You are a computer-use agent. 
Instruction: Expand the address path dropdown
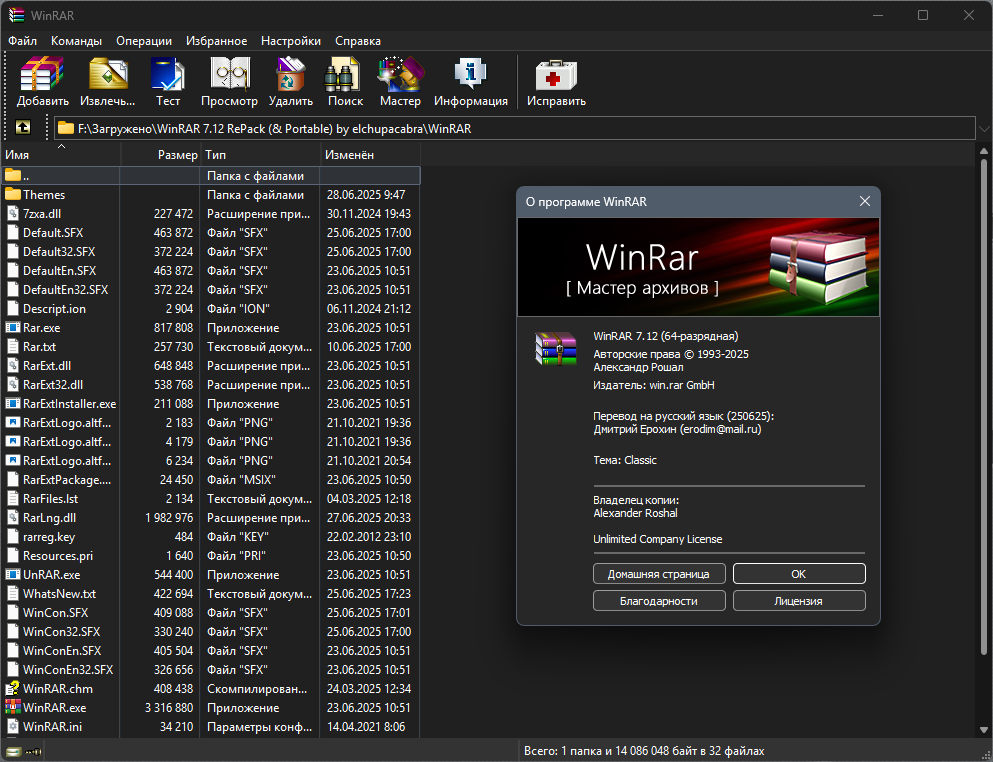pyautogui.click(x=984, y=129)
